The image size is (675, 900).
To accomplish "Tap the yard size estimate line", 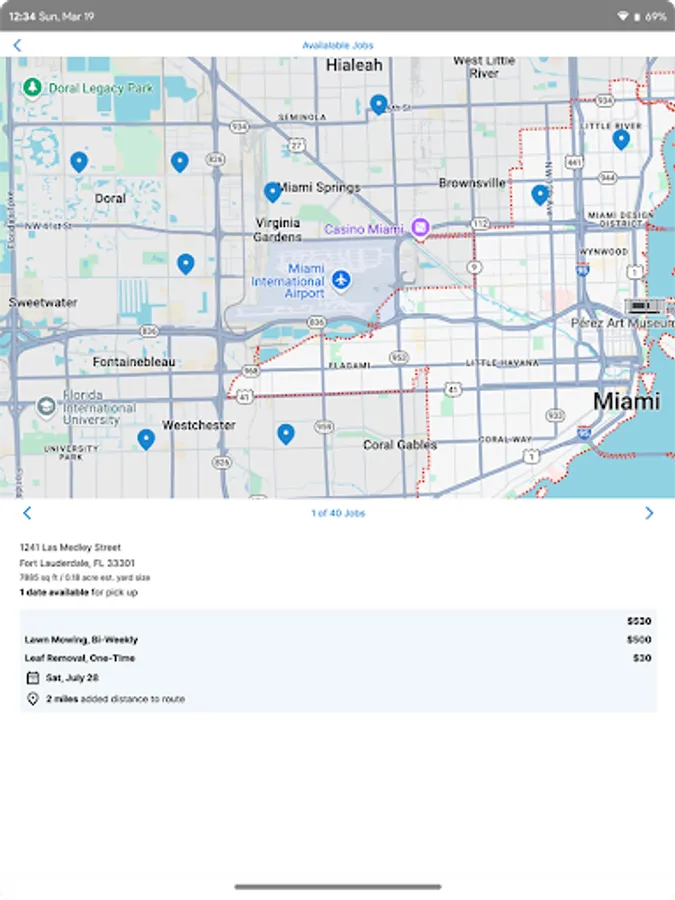I will click(x=85, y=577).
